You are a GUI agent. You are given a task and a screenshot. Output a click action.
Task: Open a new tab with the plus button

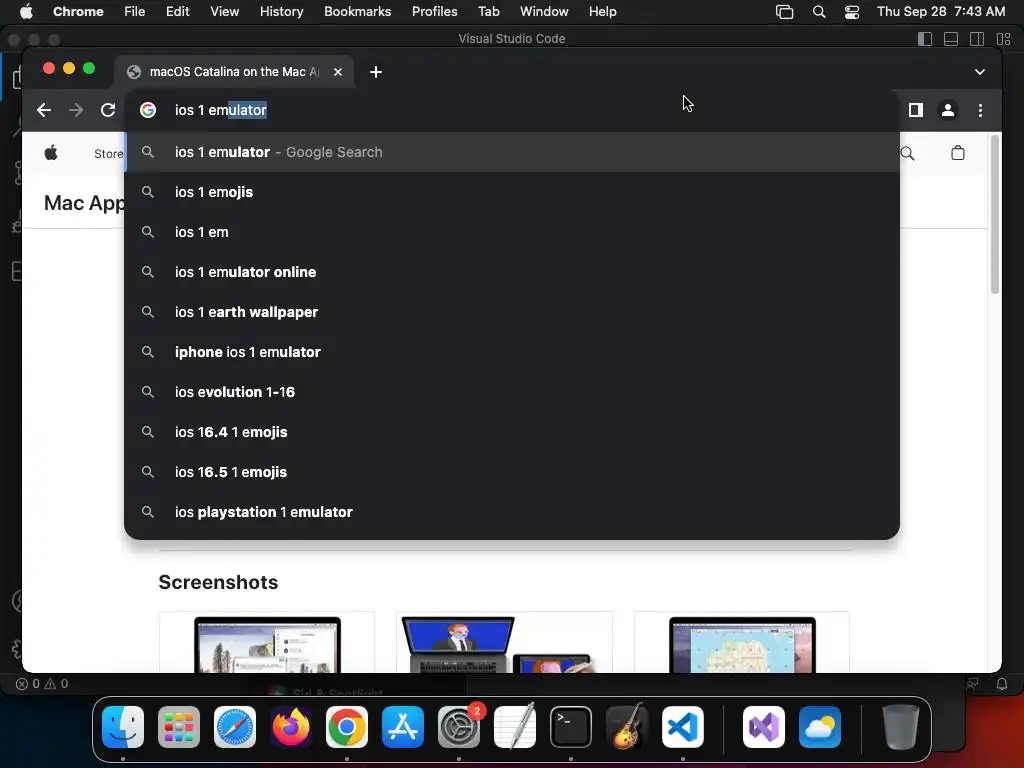click(376, 72)
